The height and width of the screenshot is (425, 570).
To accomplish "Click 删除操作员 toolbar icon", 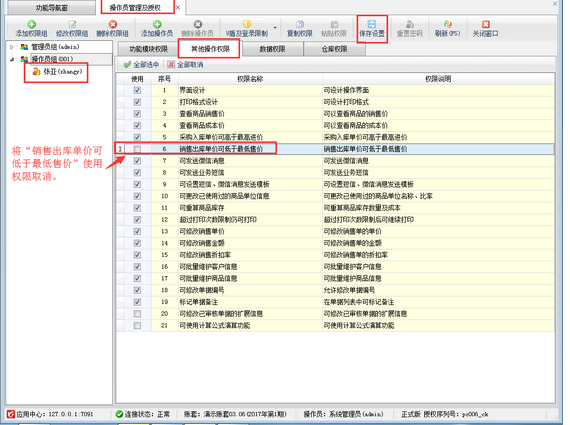I will point(198,24).
